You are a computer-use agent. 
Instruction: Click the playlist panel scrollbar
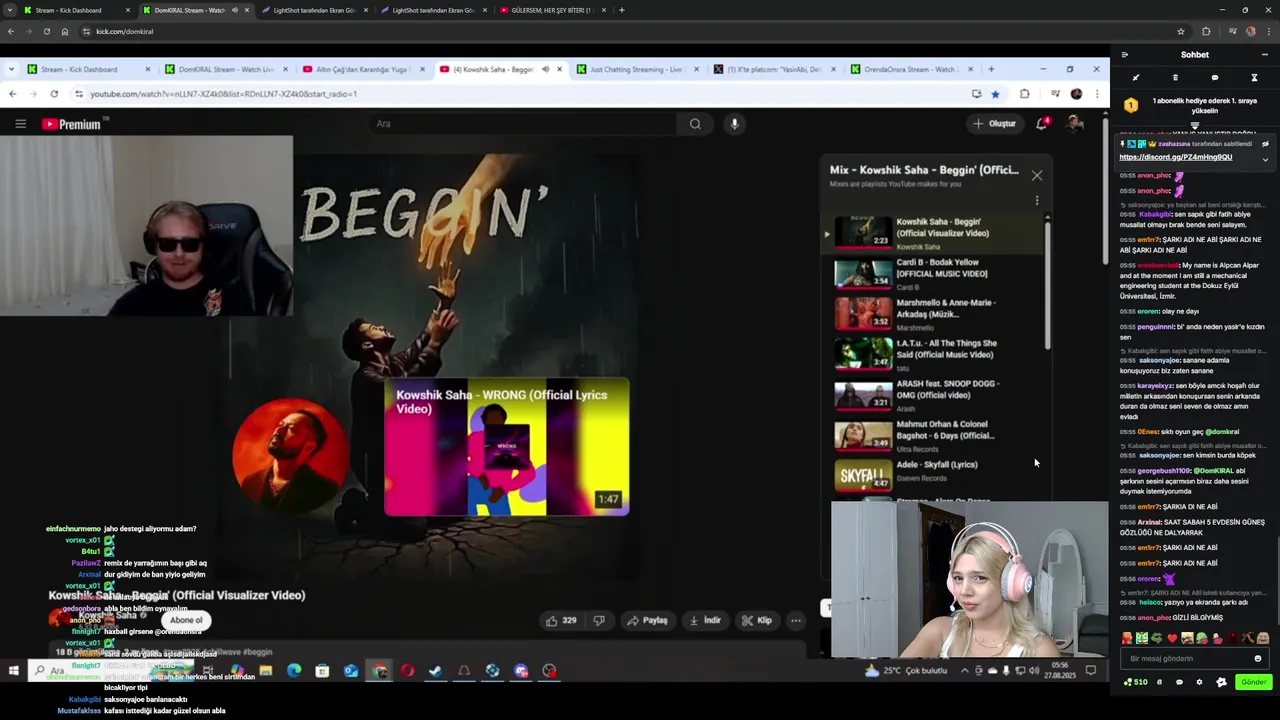[1048, 285]
